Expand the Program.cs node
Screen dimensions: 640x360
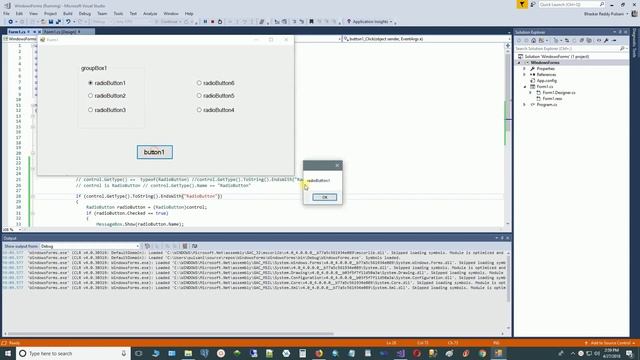524,105
